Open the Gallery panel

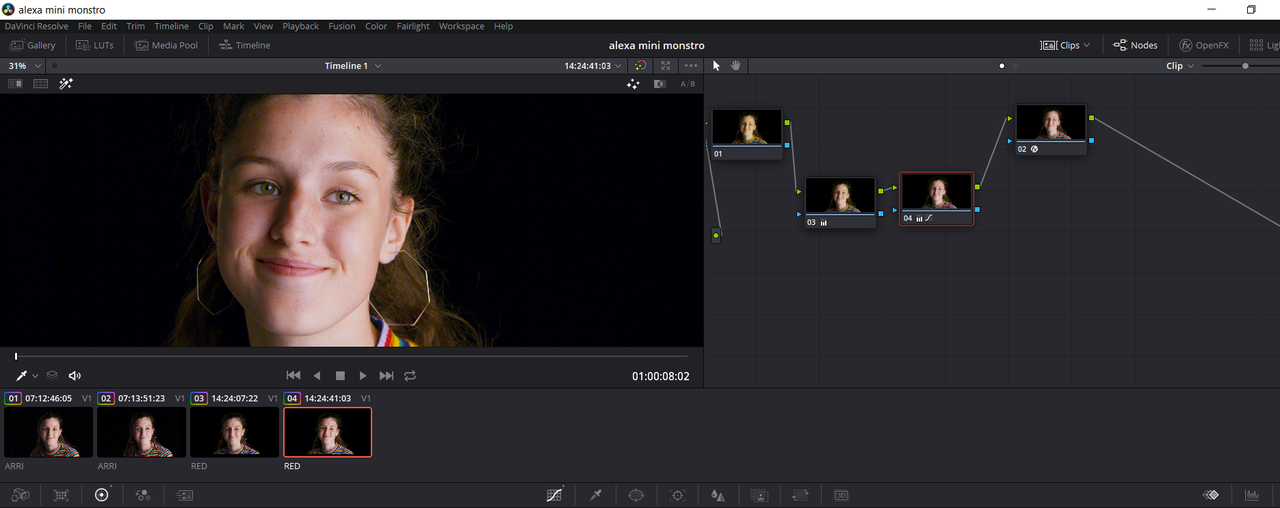[x=33, y=45]
